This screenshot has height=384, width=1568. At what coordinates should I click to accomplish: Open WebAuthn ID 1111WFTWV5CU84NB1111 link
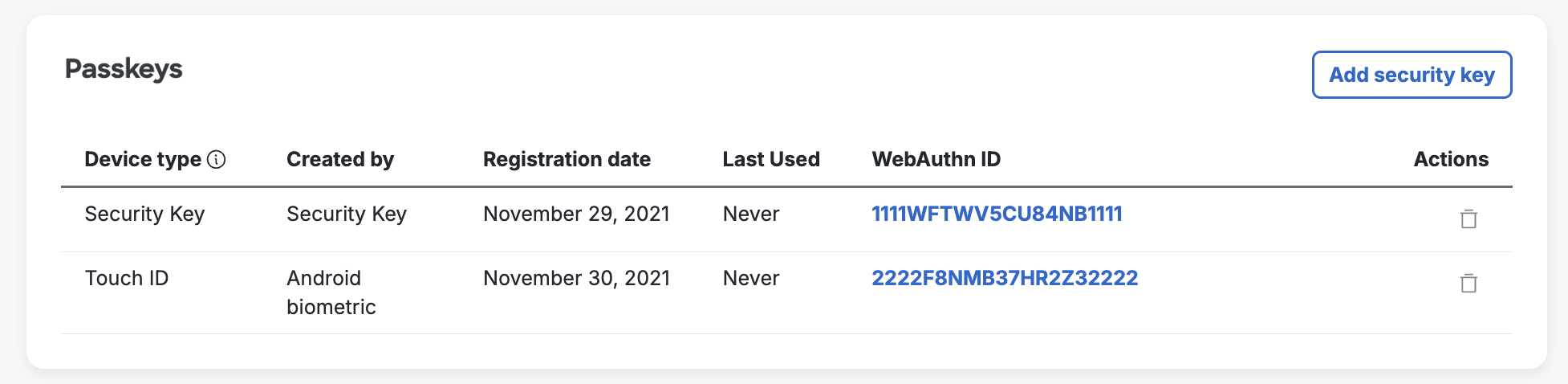[997, 214]
